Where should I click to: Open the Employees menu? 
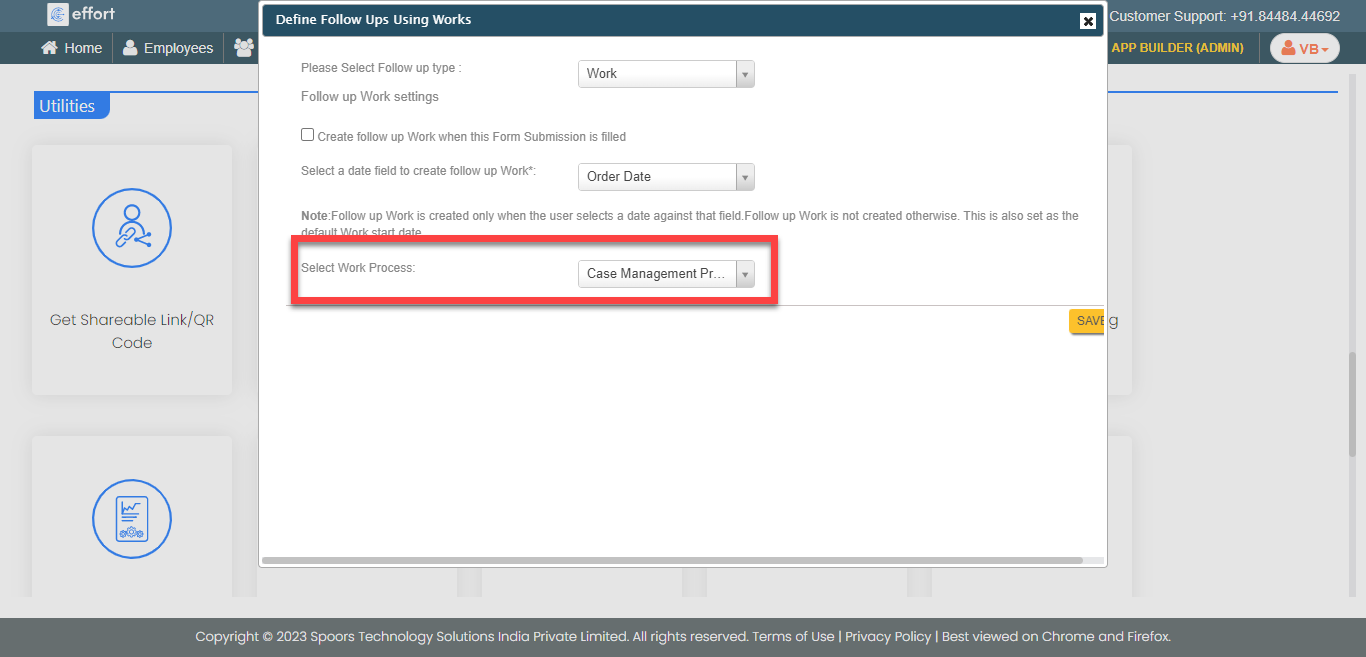tap(168, 48)
